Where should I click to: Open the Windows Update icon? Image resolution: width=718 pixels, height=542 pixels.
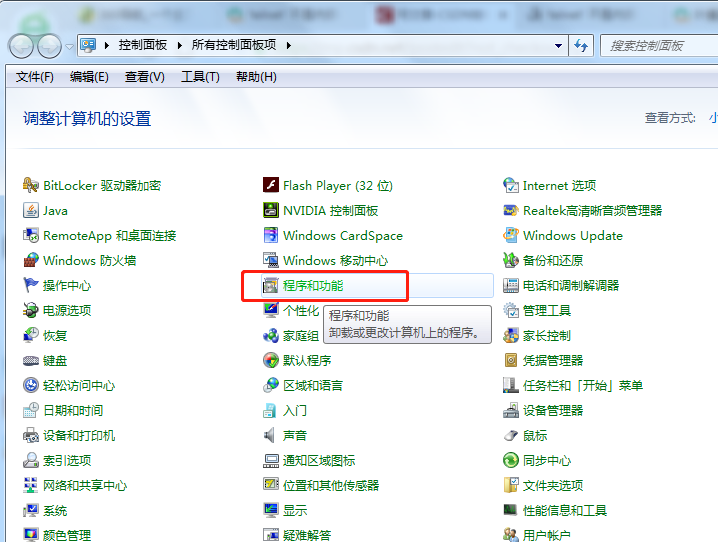point(511,235)
